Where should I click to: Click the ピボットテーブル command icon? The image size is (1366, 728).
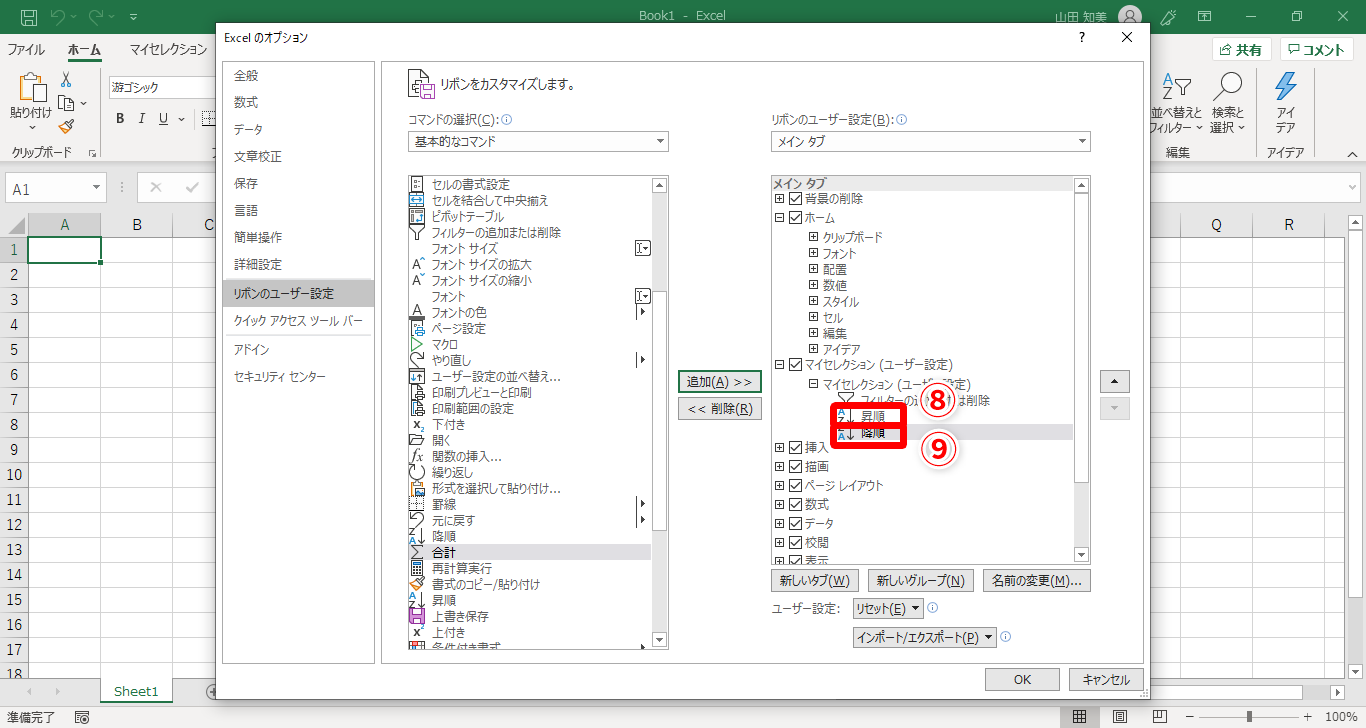point(418,216)
